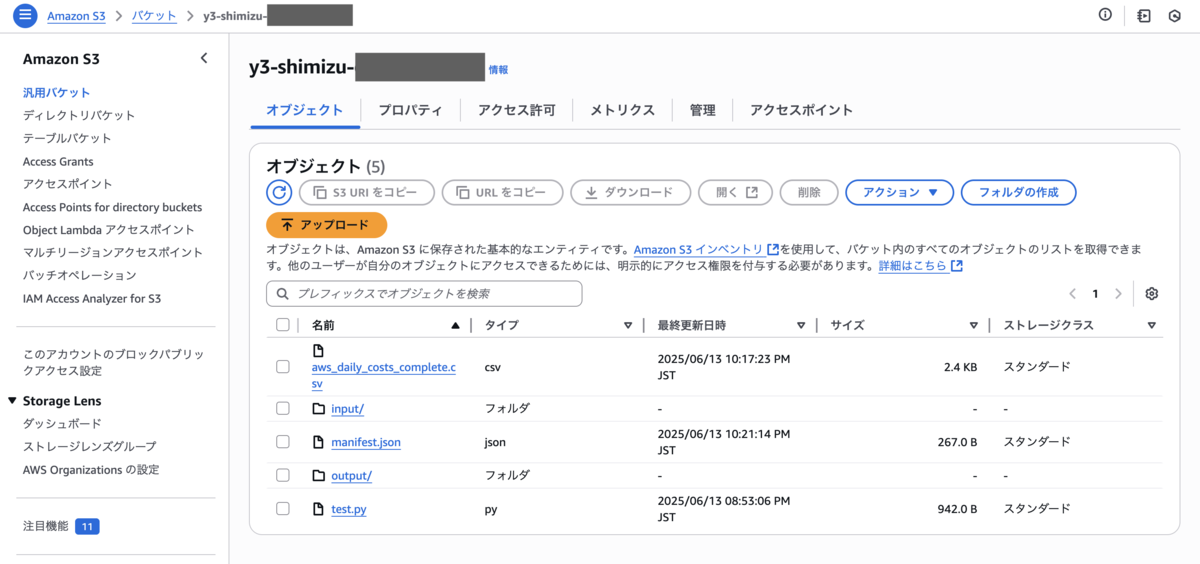The image size is (1200, 564).
Task: Open table preferences gear icon
Action: coord(1152,293)
